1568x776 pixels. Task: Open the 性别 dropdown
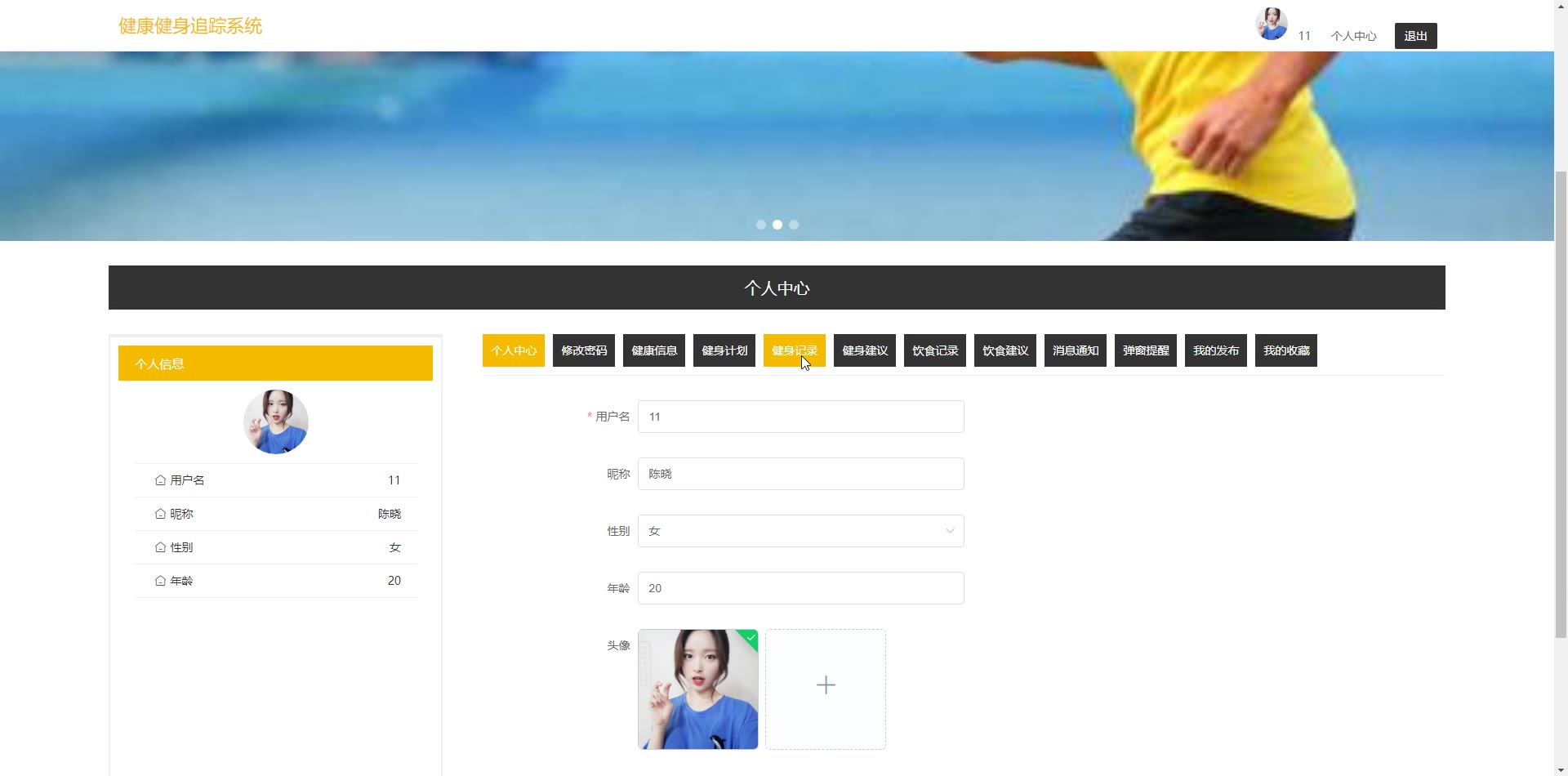tap(801, 531)
